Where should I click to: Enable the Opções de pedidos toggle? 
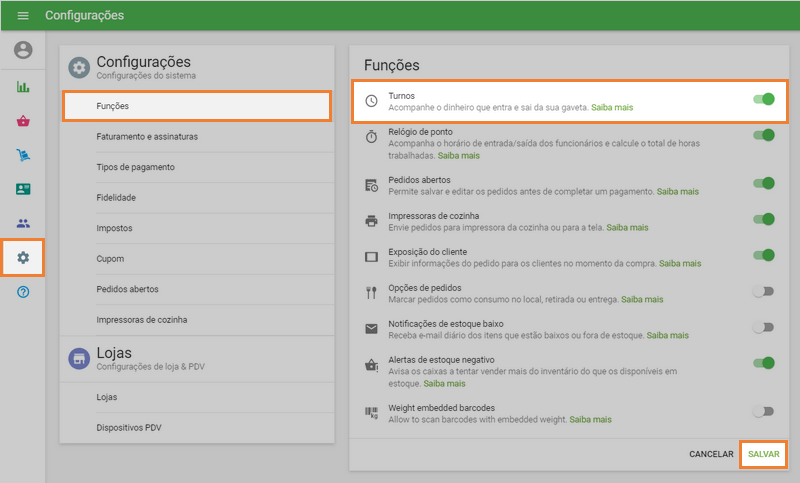763,291
